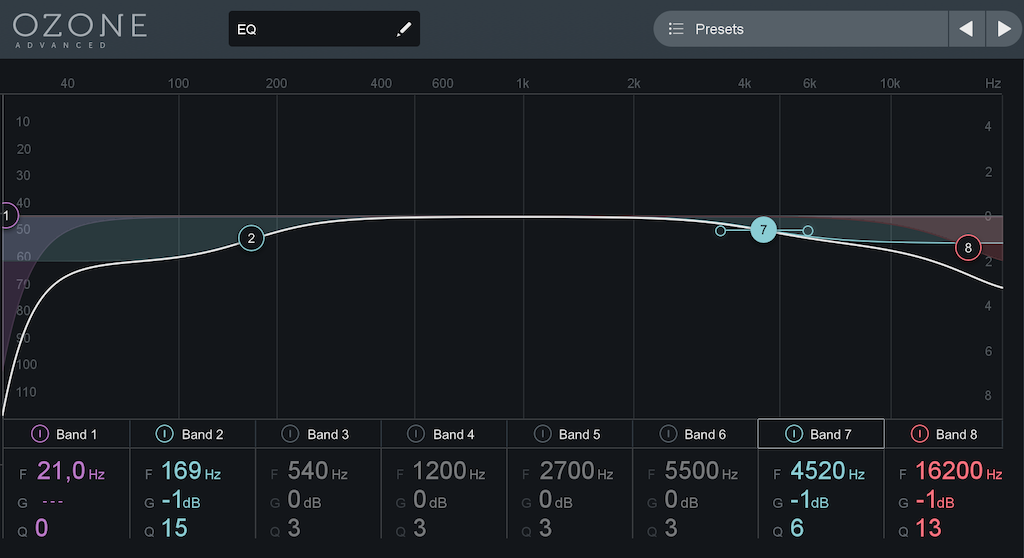1024x558 pixels.
Task: Disable Band 8 power button
Action: click(920, 434)
